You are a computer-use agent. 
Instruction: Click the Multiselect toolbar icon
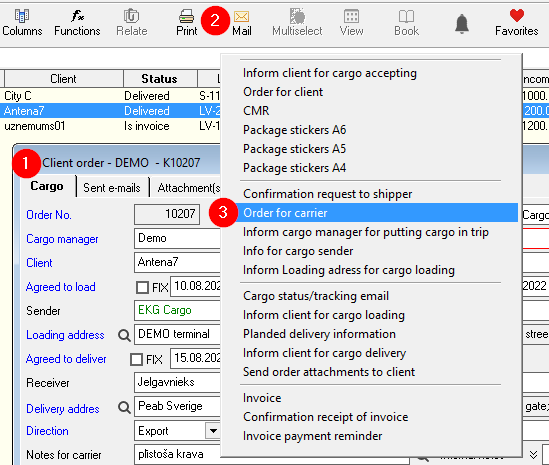297,16
